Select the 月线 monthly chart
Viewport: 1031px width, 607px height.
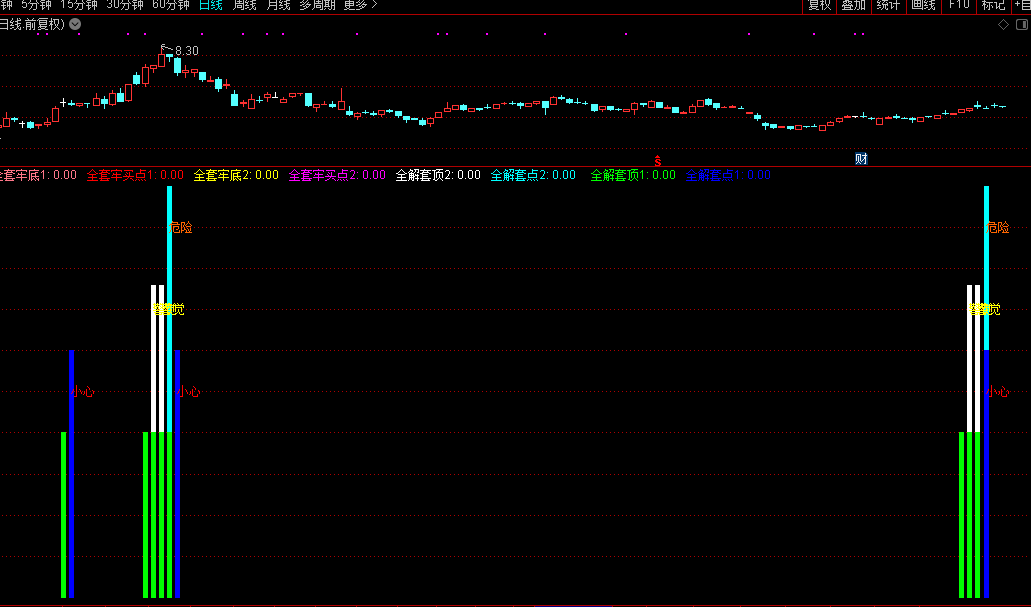pyautogui.click(x=278, y=5)
